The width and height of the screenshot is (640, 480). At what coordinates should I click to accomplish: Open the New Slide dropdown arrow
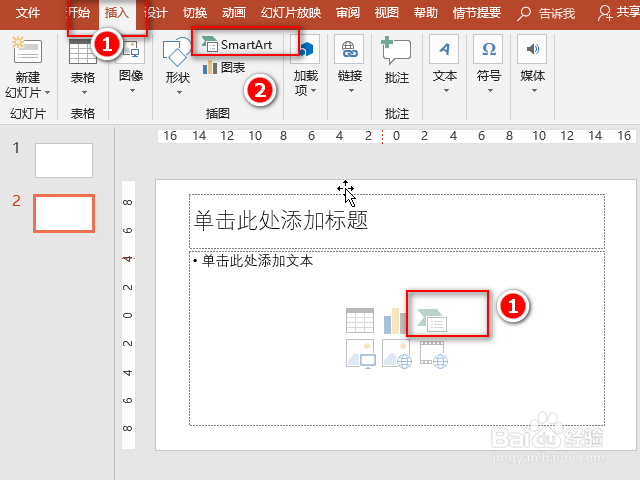click(47, 93)
